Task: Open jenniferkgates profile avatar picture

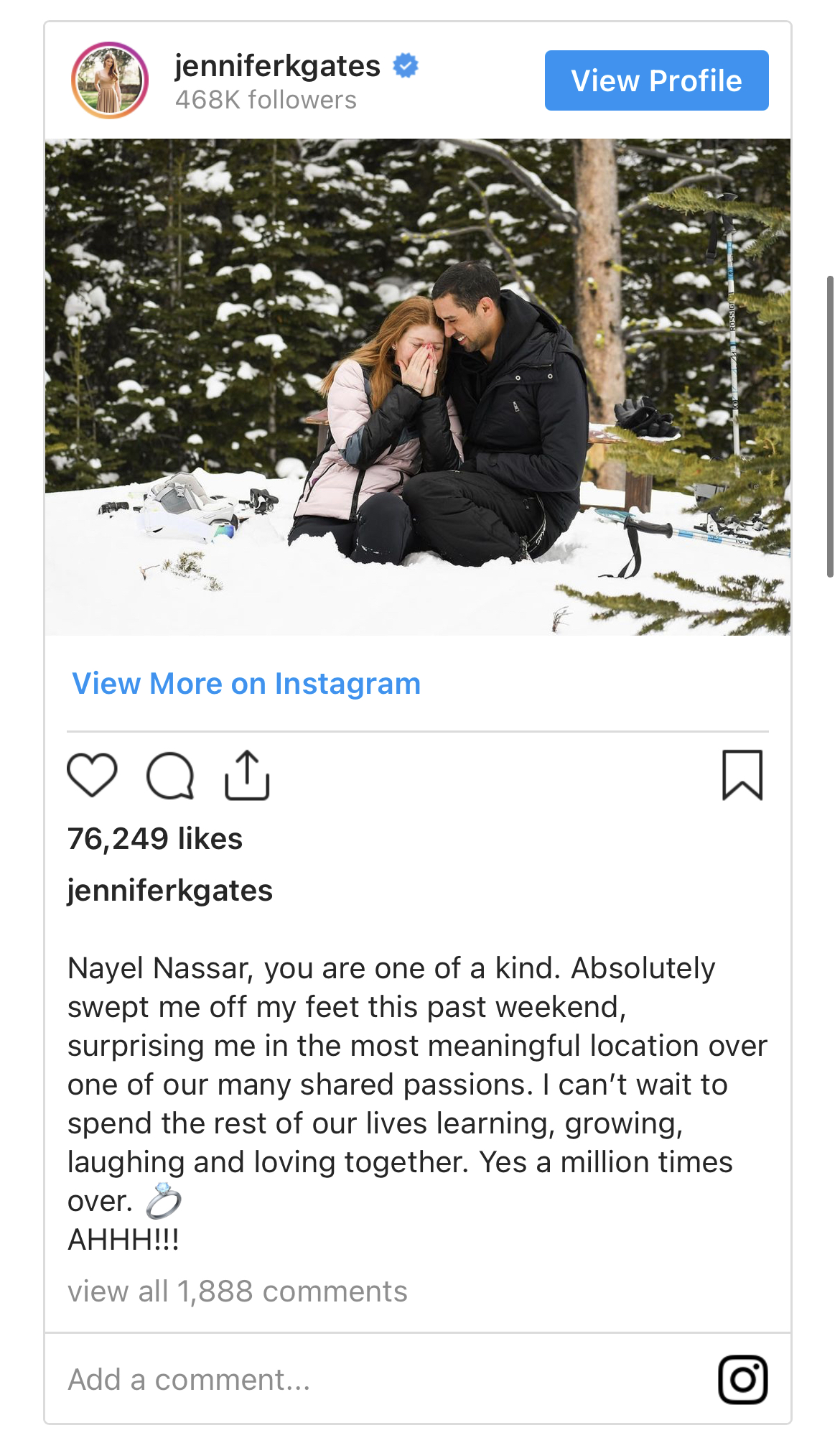Action: click(110, 80)
